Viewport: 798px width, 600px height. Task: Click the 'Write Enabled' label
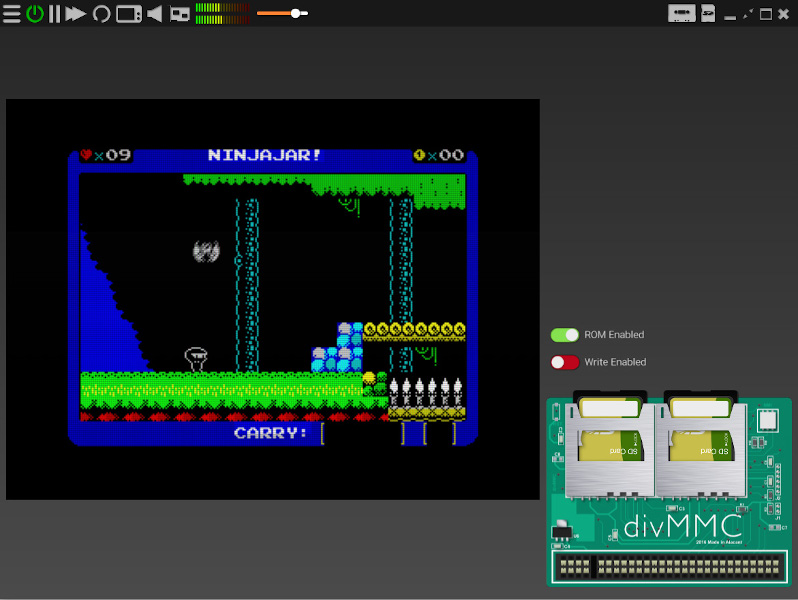615,362
